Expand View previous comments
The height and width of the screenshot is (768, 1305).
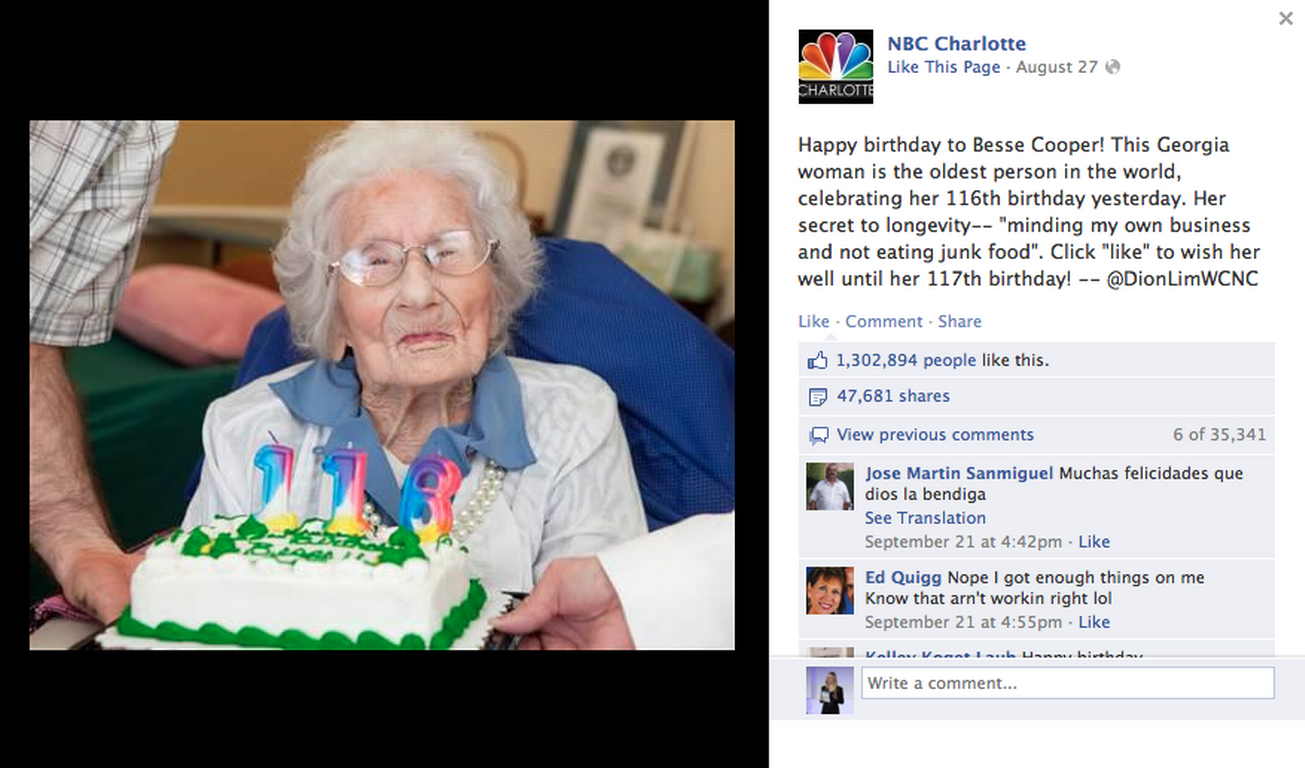coord(935,435)
